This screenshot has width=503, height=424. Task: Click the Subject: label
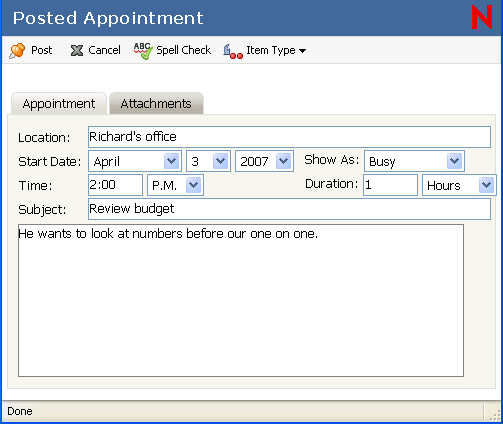[x=42, y=210]
